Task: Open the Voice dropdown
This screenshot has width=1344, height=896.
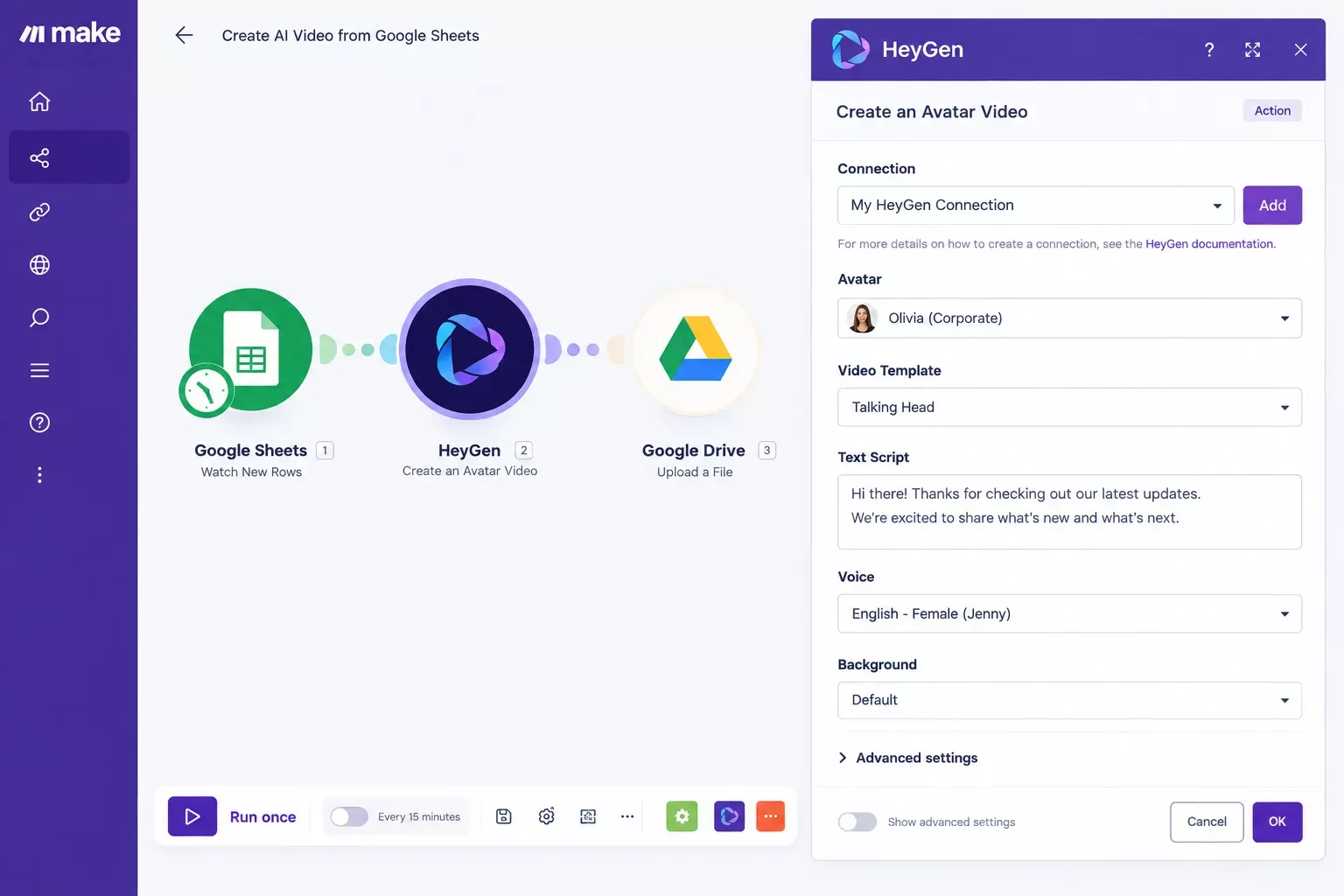Action: coord(1069,613)
